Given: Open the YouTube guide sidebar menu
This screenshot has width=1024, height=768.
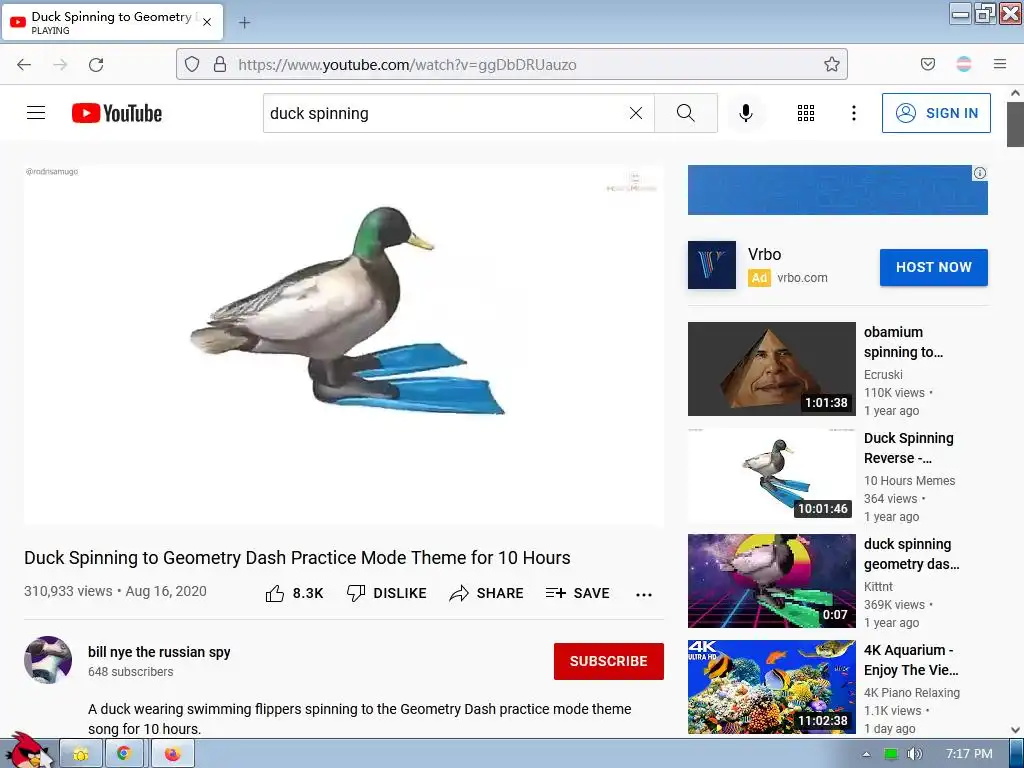Looking at the screenshot, I should (x=36, y=113).
